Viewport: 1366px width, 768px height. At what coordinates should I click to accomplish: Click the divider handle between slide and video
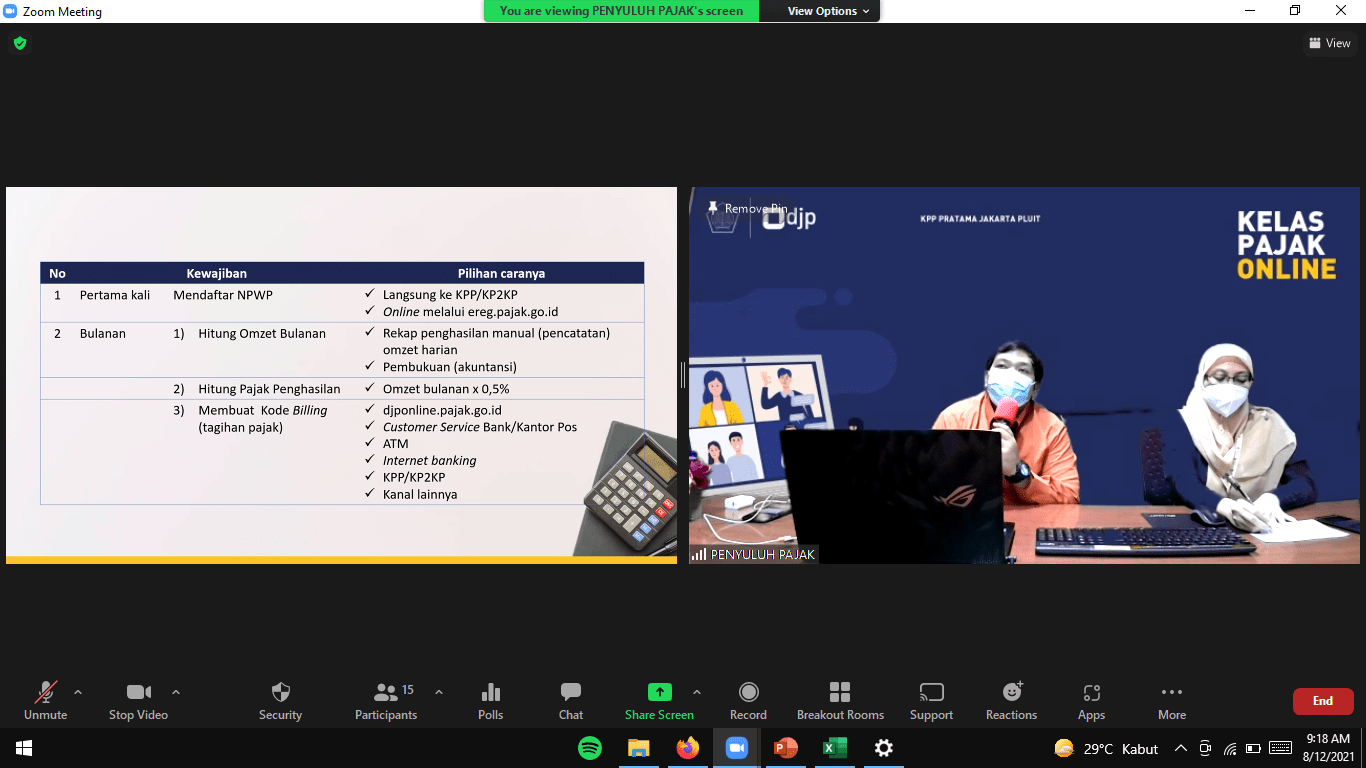pos(683,375)
